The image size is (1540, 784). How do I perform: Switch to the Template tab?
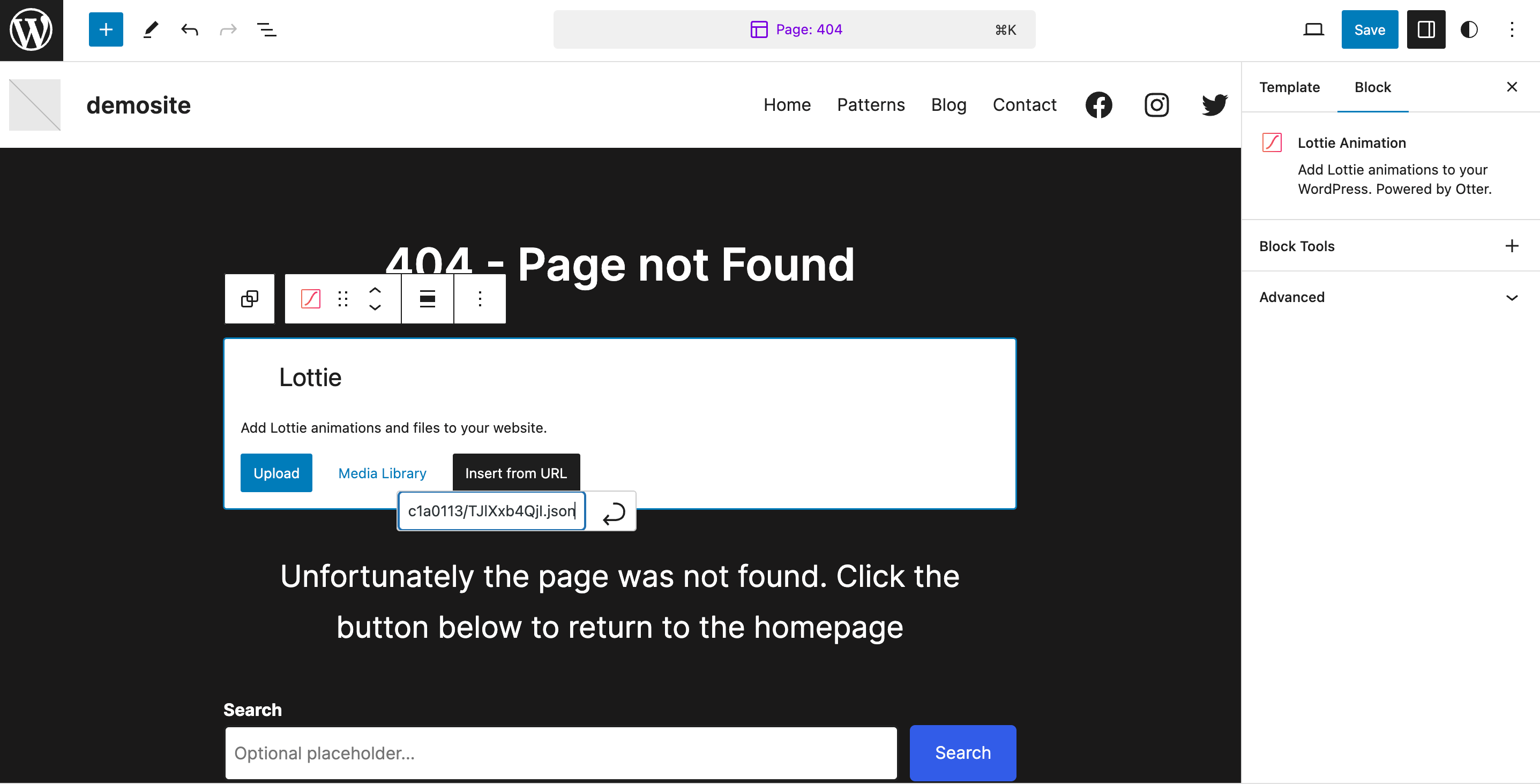[1289, 87]
